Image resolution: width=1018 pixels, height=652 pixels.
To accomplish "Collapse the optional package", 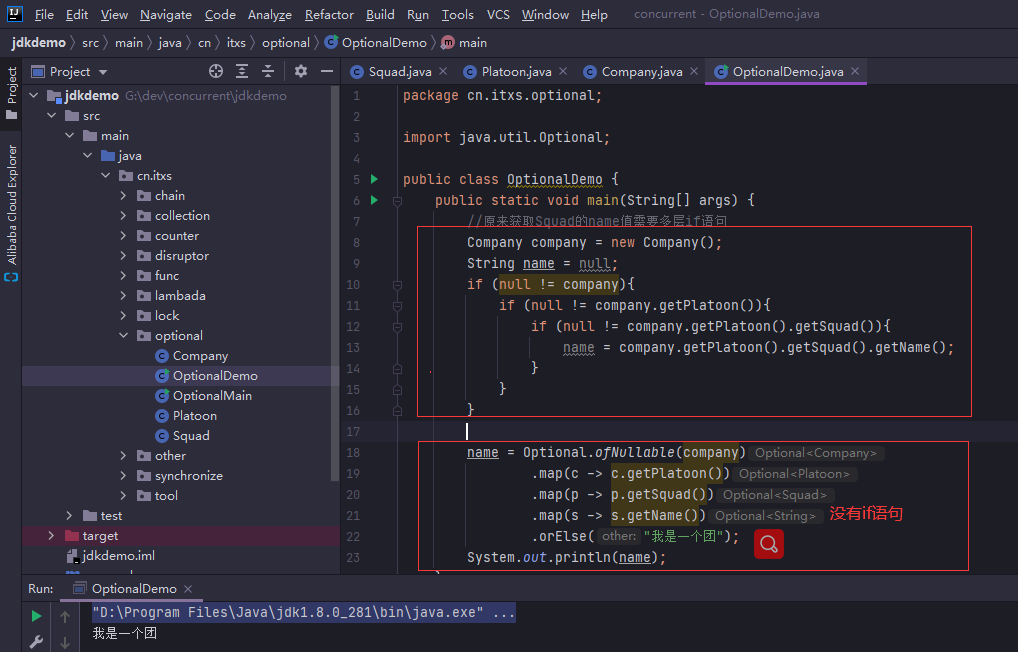I will (123, 336).
